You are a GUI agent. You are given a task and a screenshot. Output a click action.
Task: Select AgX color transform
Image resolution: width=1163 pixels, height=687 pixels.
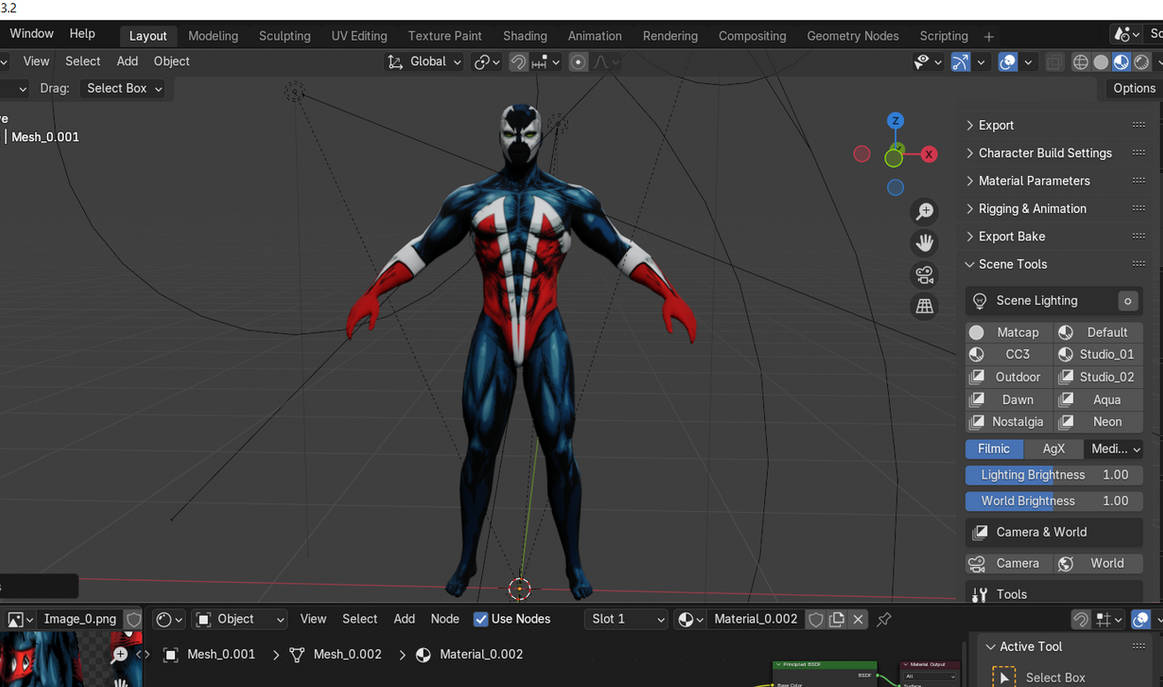1053,449
